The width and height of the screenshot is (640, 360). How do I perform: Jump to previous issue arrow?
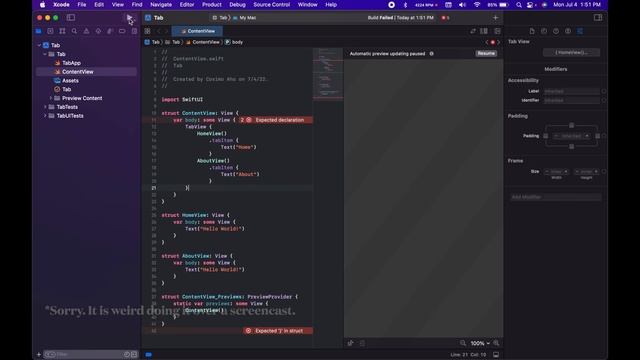click(x=487, y=42)
